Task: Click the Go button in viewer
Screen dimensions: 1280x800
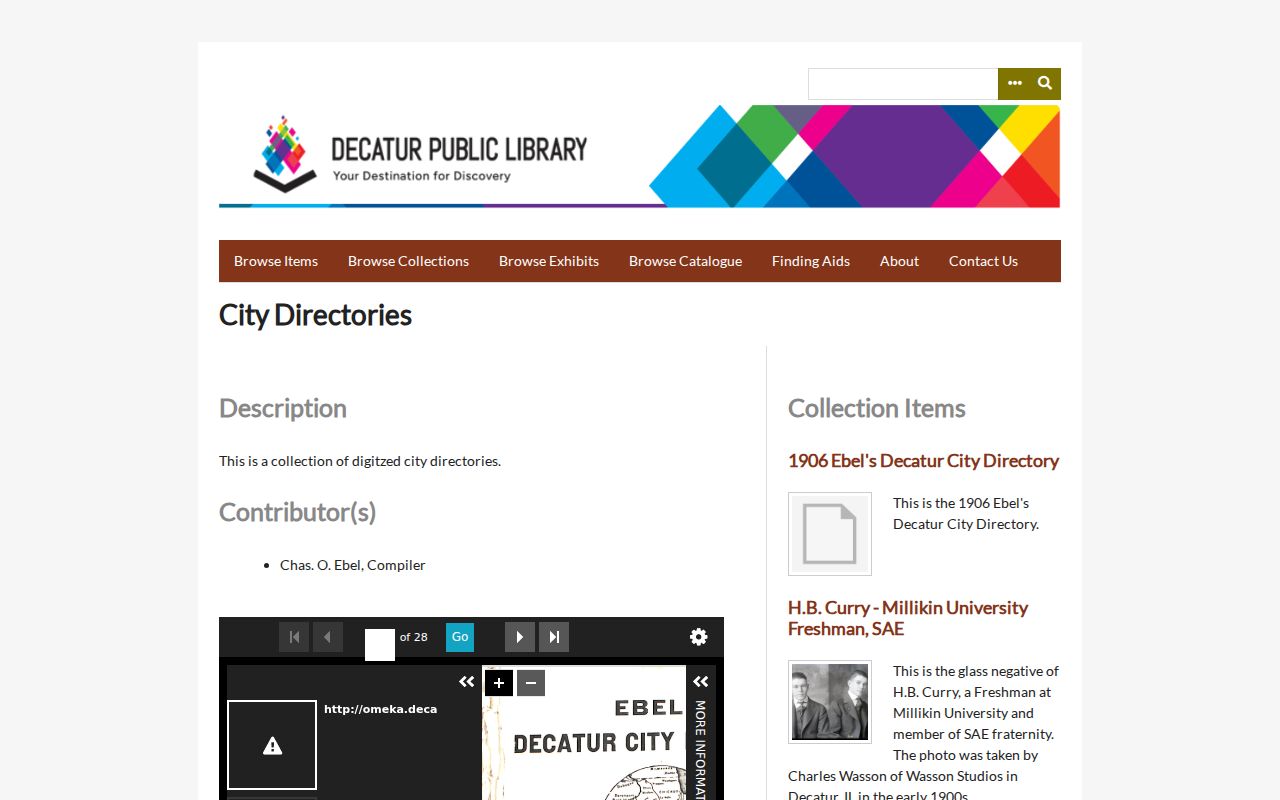Action: click(x=460, y=637)
